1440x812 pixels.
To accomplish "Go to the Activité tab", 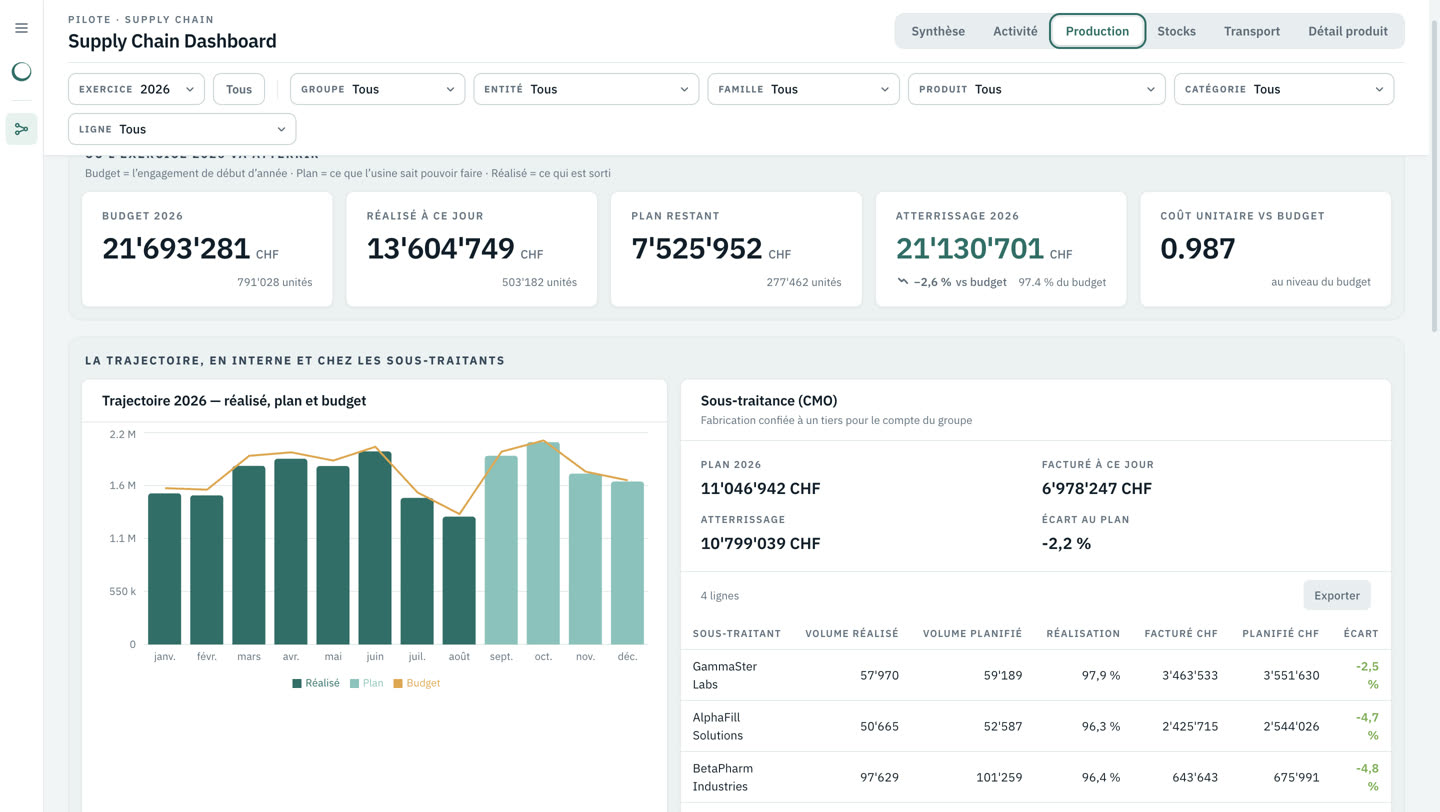I will click(x=1015, y=31).
